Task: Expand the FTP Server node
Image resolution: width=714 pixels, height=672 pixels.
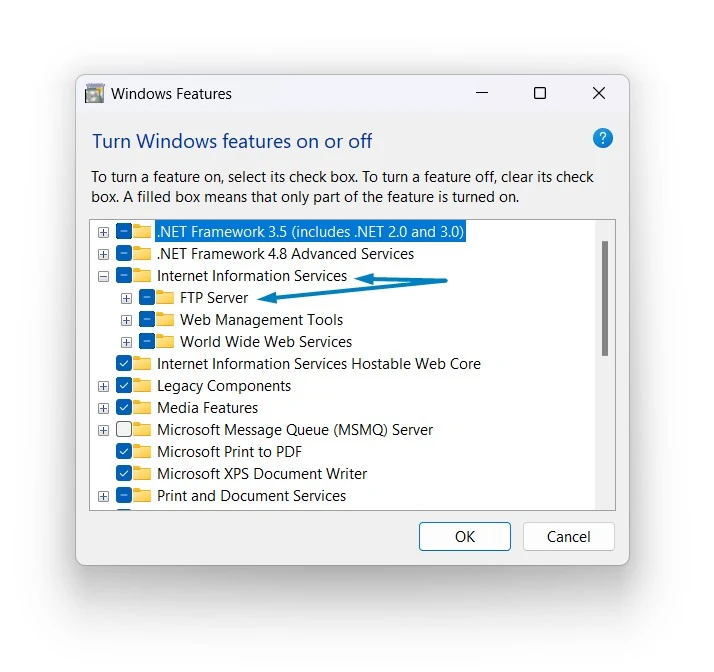Action: pyautogui.click(x=126, y=298)
